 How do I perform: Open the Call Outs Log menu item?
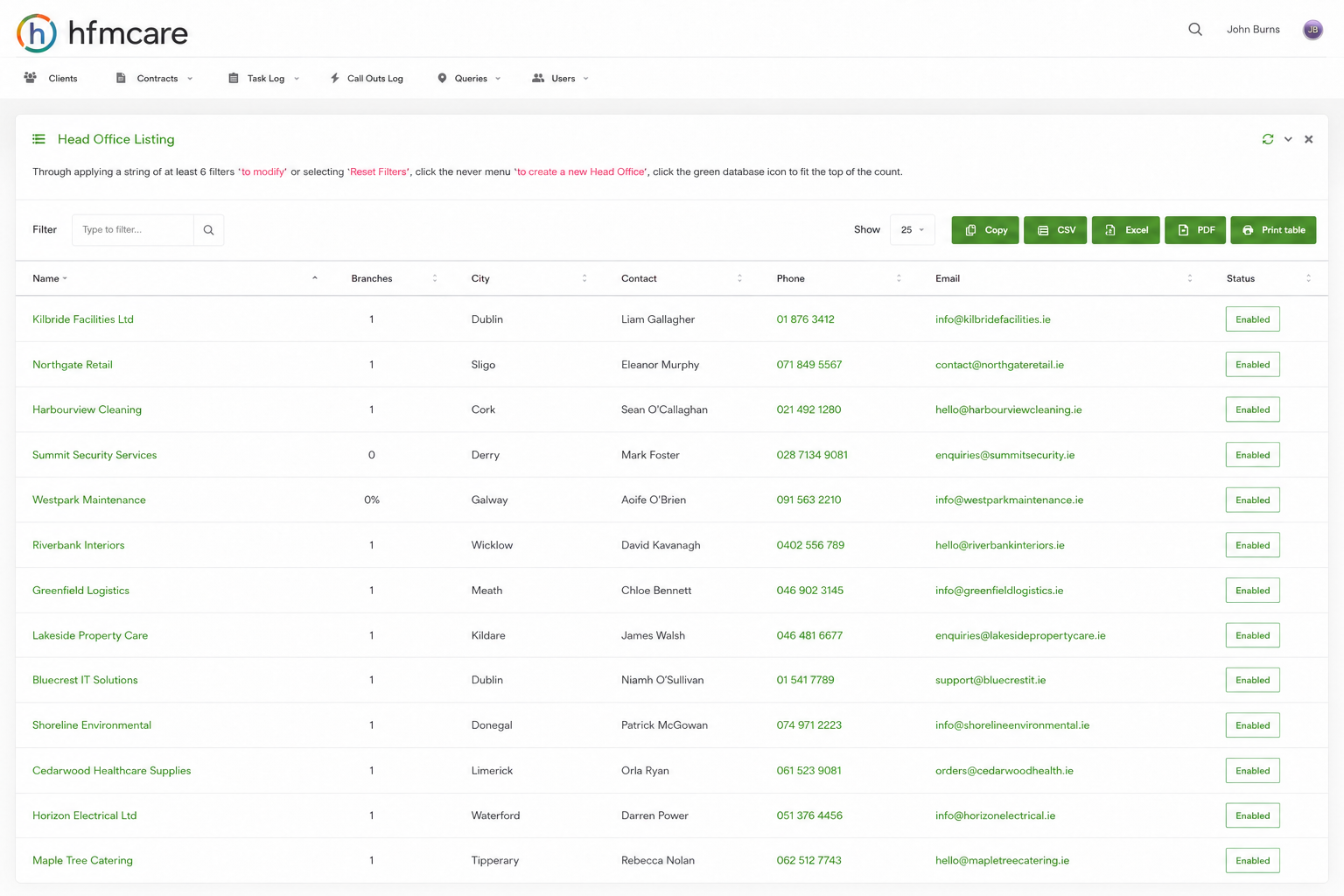367,79
